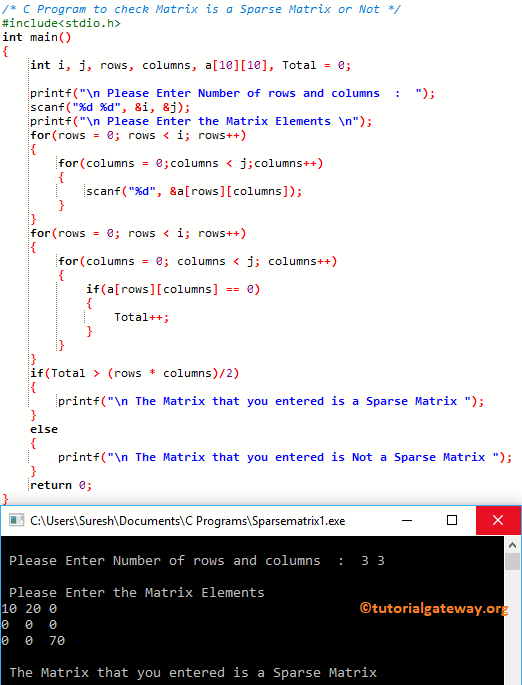Maximize the Sparsematrix1.exe console window
The height and width of the screenshot is (685, 522).
[x=452, y=520]
